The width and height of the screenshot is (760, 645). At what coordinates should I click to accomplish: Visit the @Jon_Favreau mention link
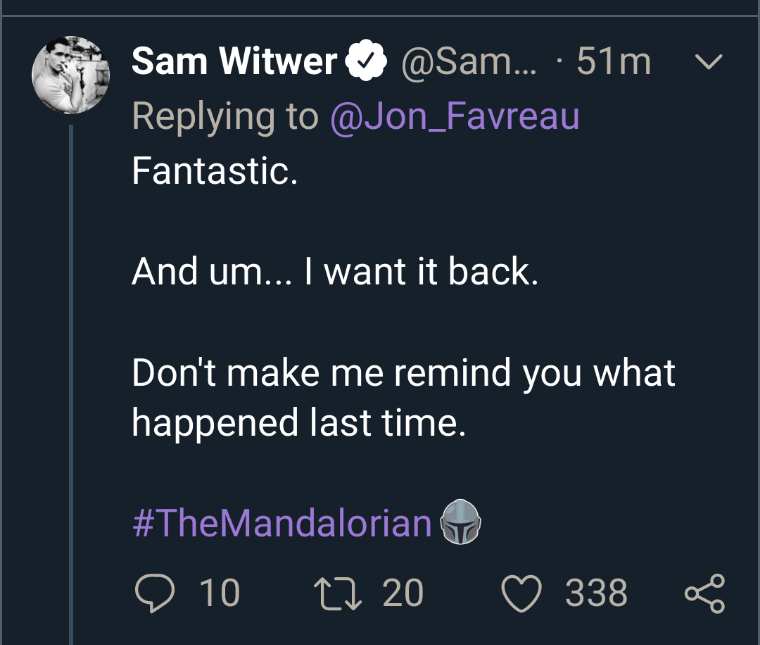coord(455,116)
